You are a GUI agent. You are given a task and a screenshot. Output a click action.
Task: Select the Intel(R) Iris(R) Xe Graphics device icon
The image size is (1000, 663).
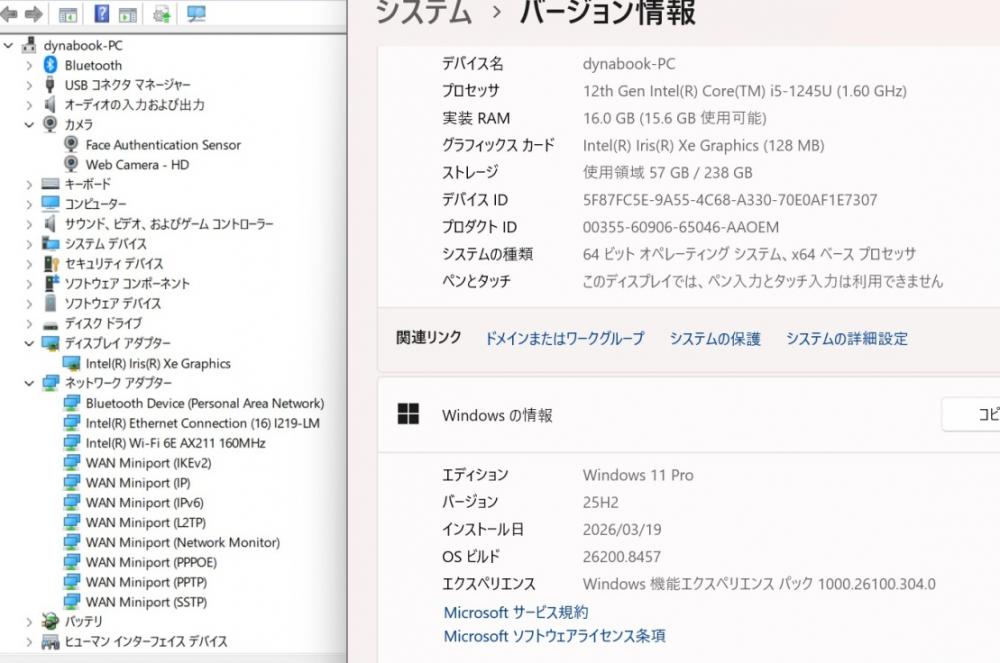71,363
